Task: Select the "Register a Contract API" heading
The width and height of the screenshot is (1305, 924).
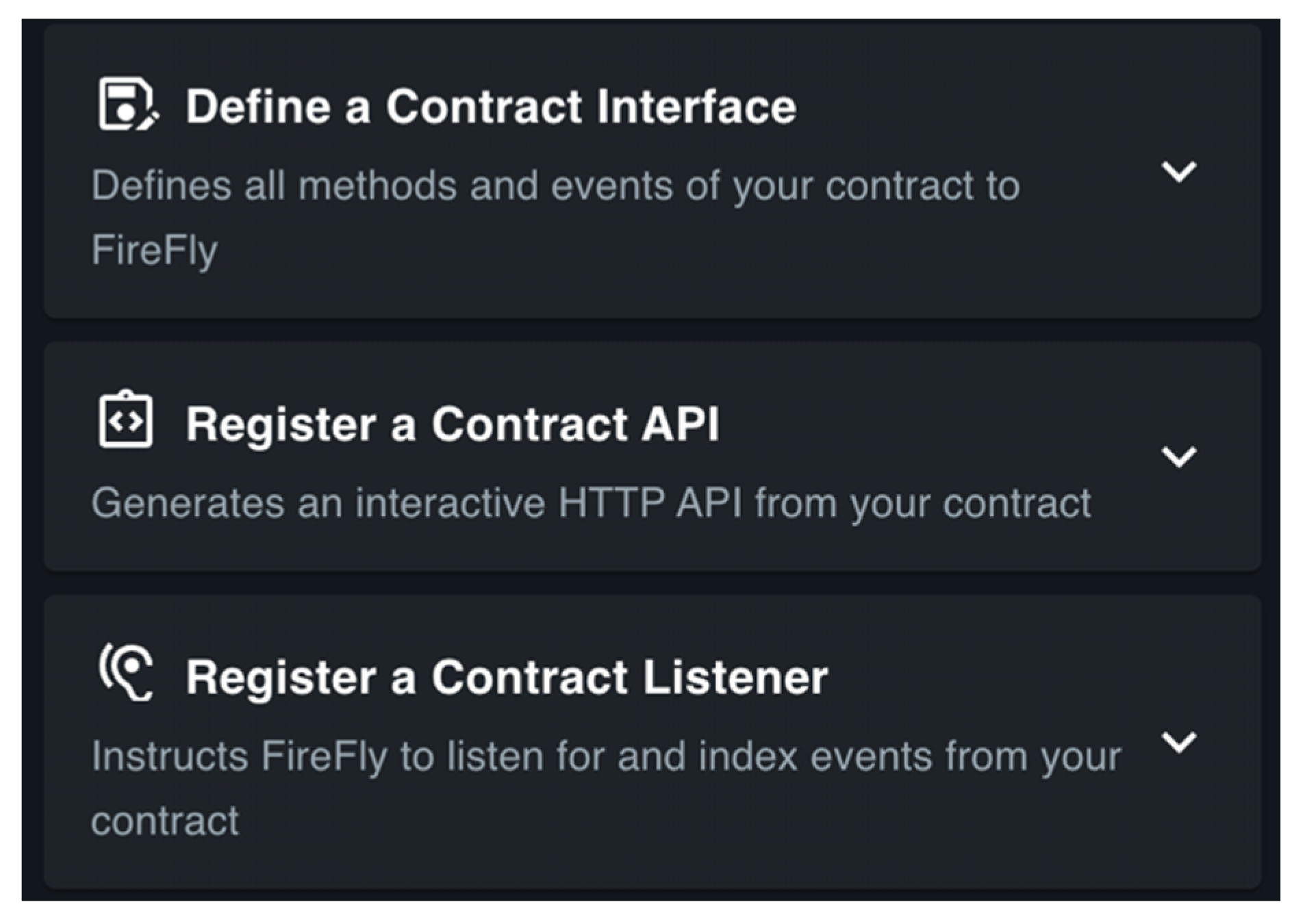Action: click(452, 424)
